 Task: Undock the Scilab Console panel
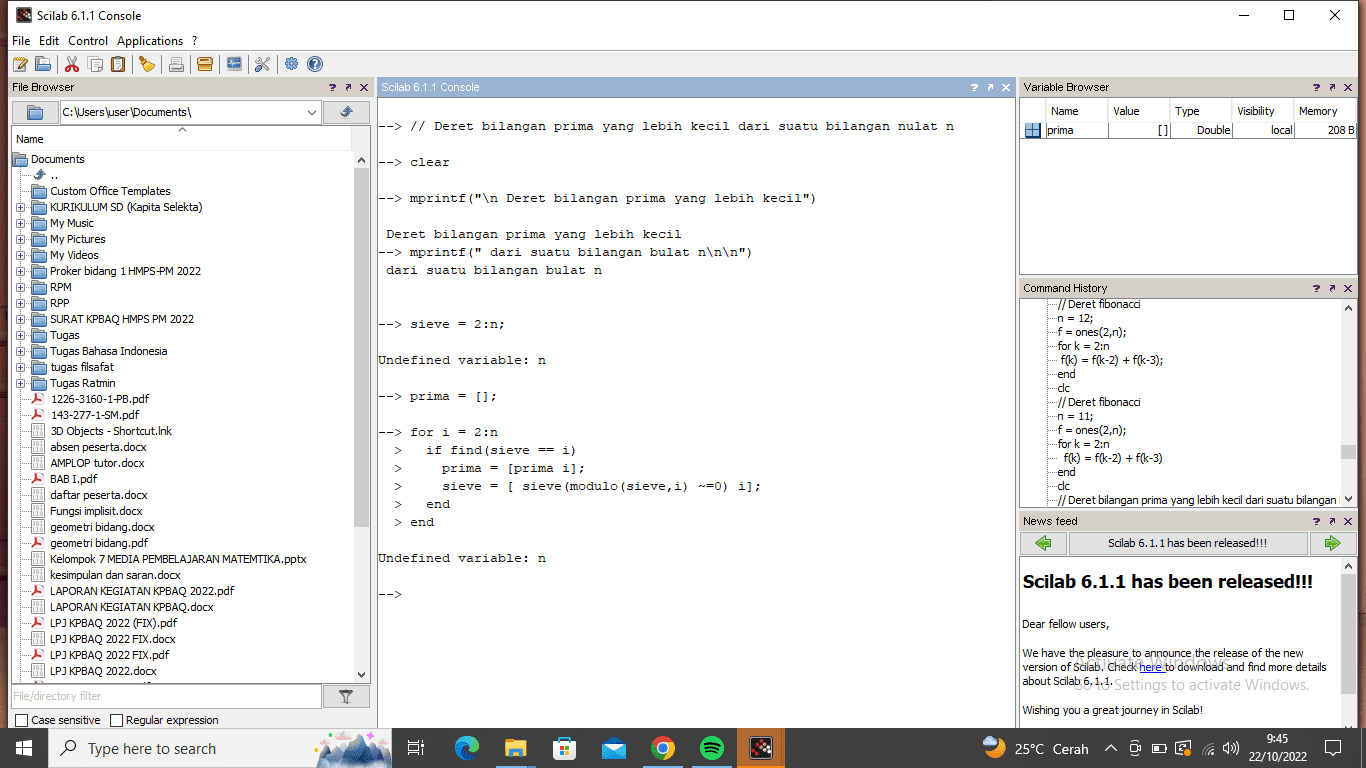coord(990,87)
